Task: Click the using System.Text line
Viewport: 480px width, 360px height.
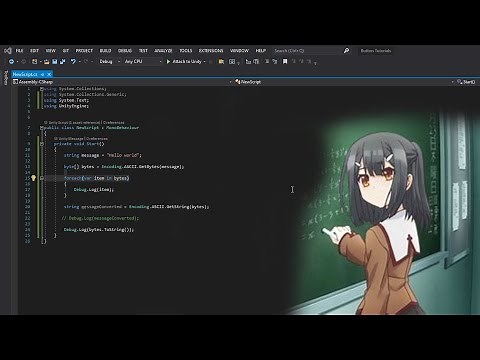Action: point(66,100)
